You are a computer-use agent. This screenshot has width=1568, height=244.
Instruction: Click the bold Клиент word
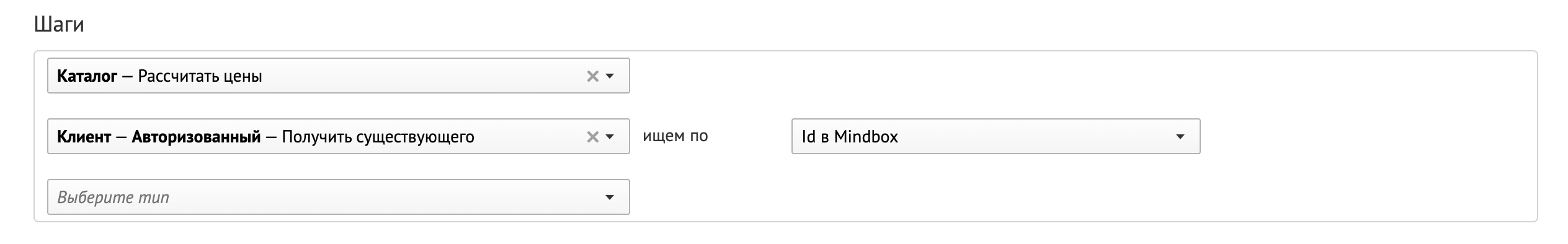84,137
